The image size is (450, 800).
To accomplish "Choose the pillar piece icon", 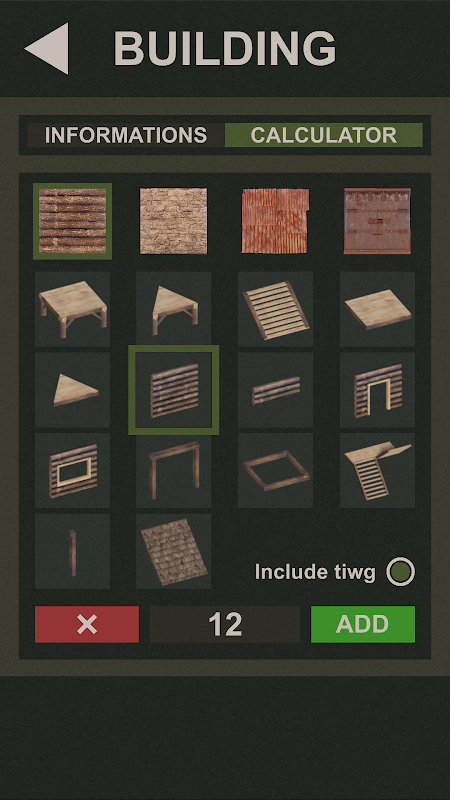I will 72,551.
